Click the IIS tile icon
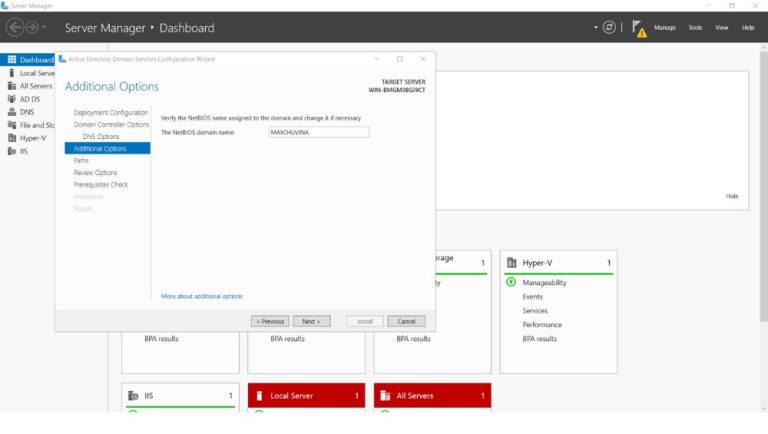The height and width of the screenshot is (434, 768). point(133,396)
